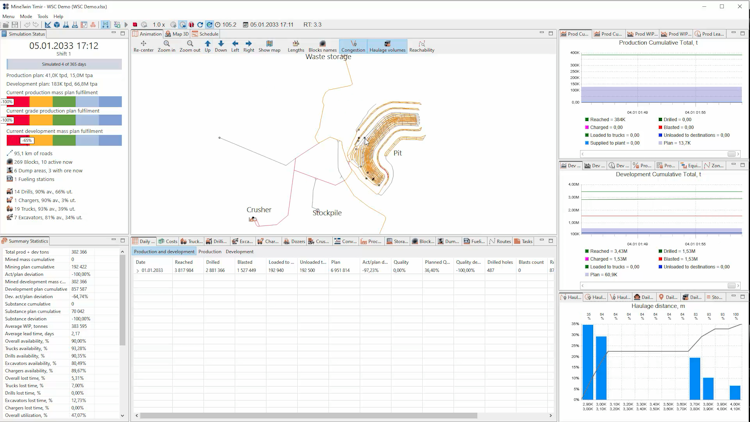Pan the map Right arrow
This screenshot has height=422, width=750.
pyautogui.click(x=249, y=46)
